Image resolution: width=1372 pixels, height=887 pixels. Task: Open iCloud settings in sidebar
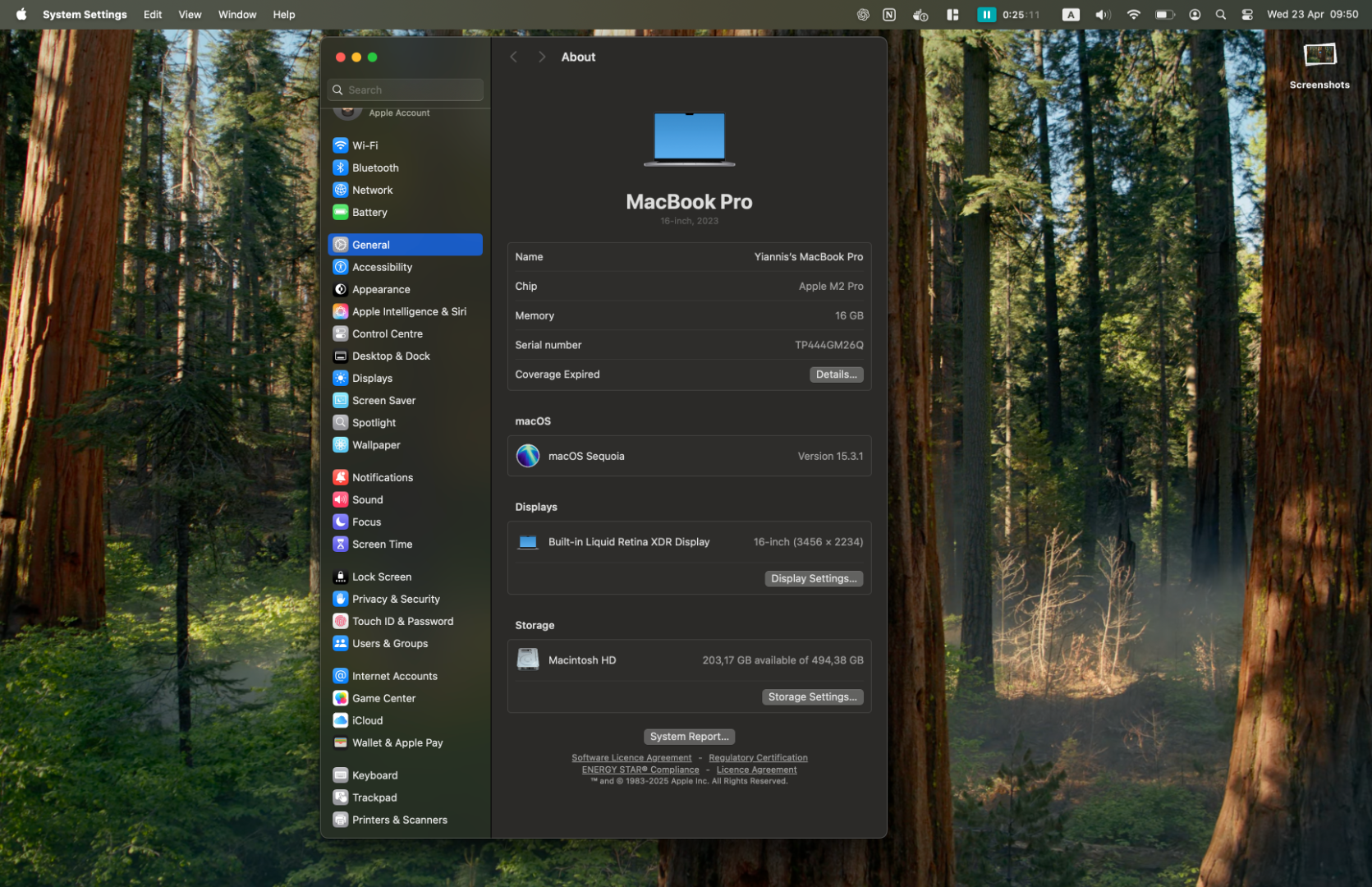pyautogui.click(x=405, y=720)
